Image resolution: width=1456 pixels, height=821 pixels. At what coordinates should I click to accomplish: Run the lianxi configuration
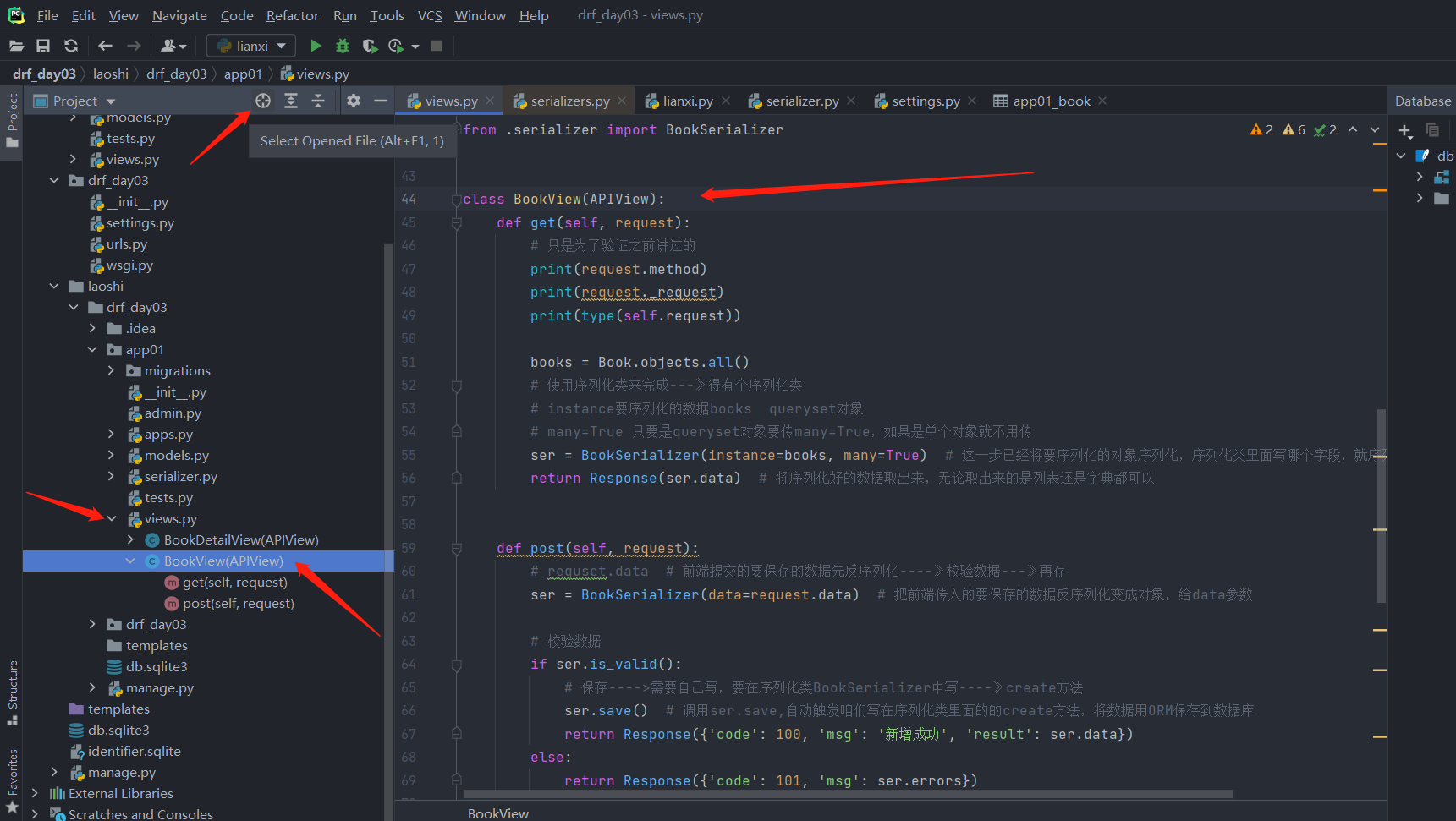[x=316, y=46]
